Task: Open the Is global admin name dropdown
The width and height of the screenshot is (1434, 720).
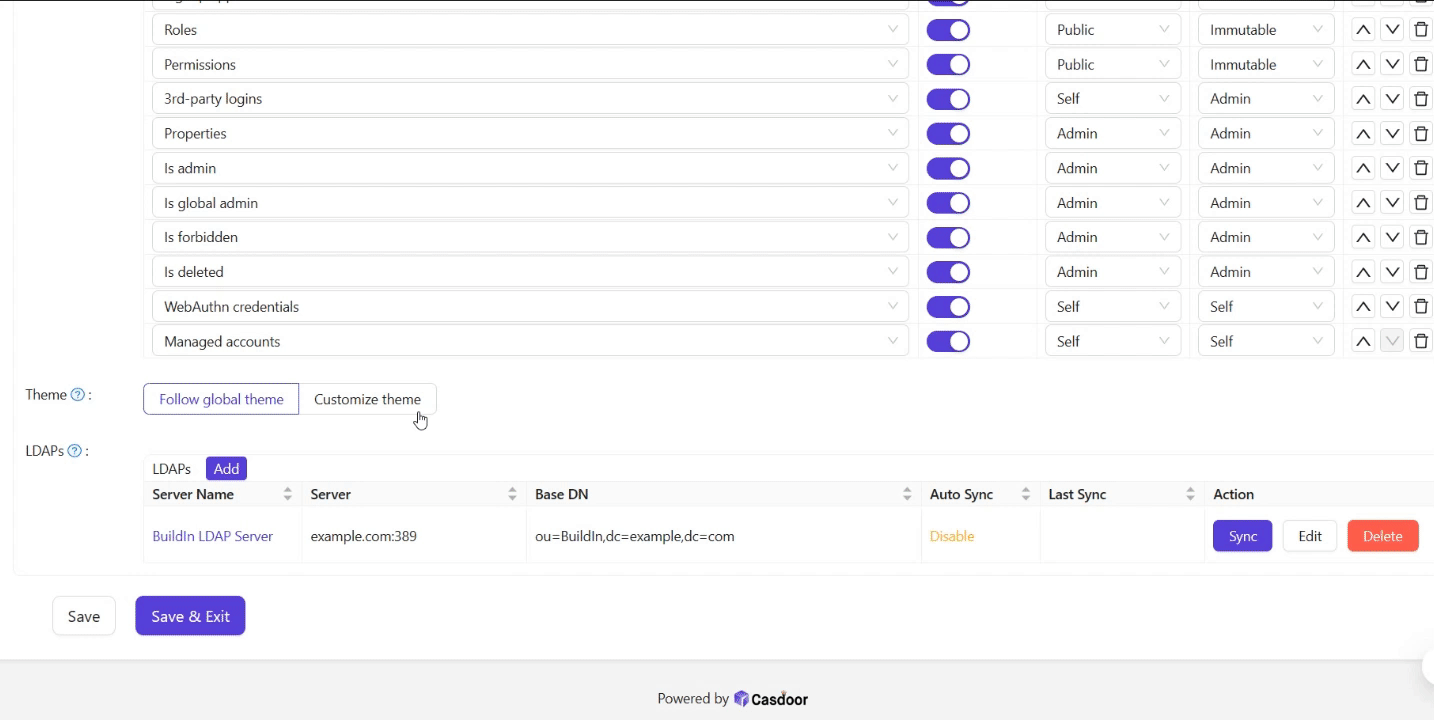Action: pos(530,203)
